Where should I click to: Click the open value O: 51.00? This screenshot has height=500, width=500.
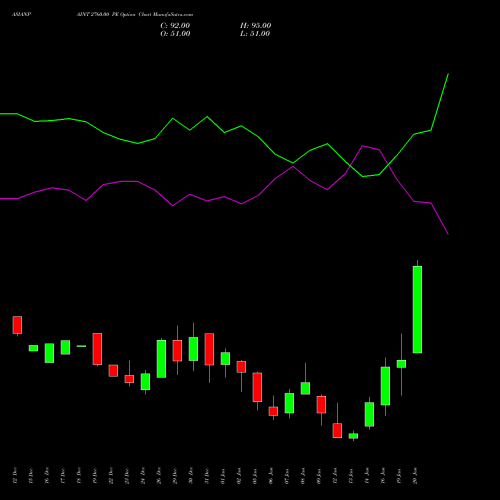pos(175,34)
